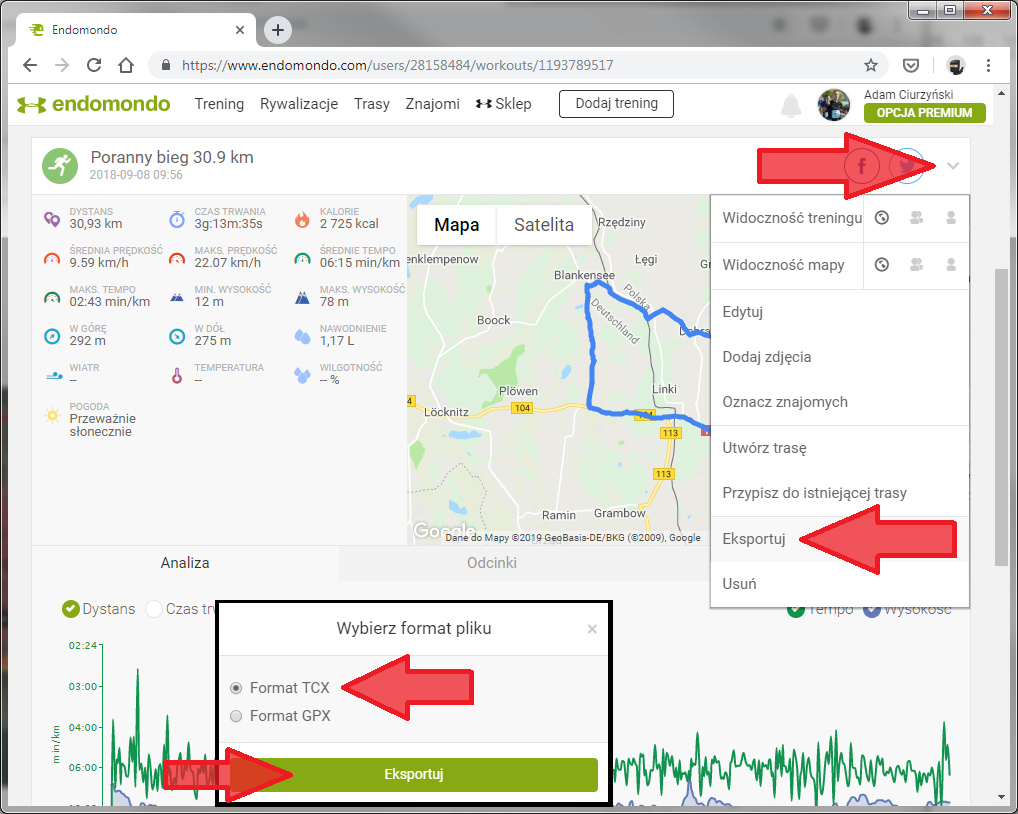1018x814 pixels.
Task: Open the Trening navigation menu
Action: [x=219, y=104]
